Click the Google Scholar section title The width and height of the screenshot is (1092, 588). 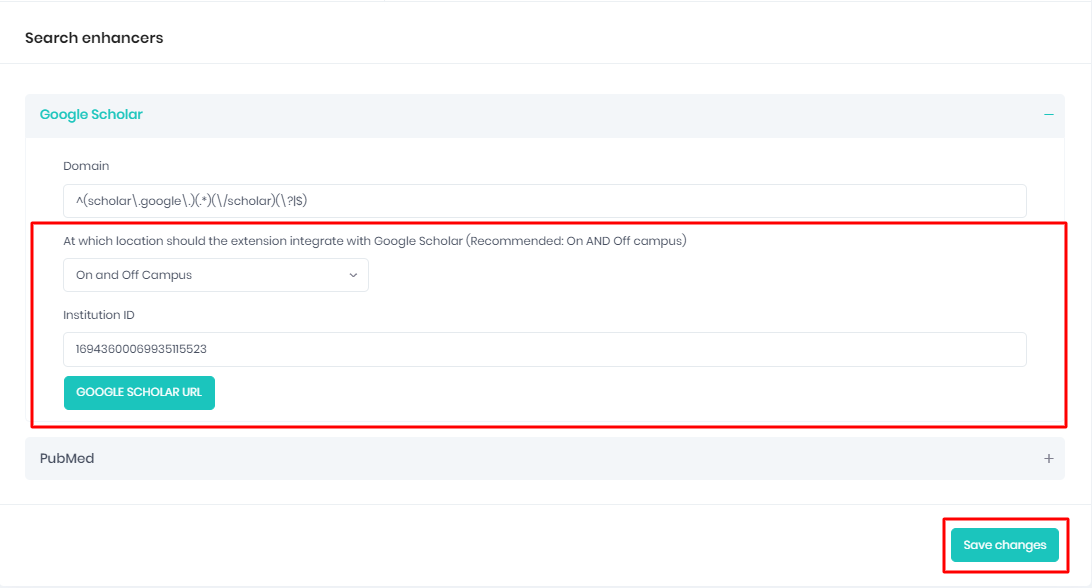(91, 114)
